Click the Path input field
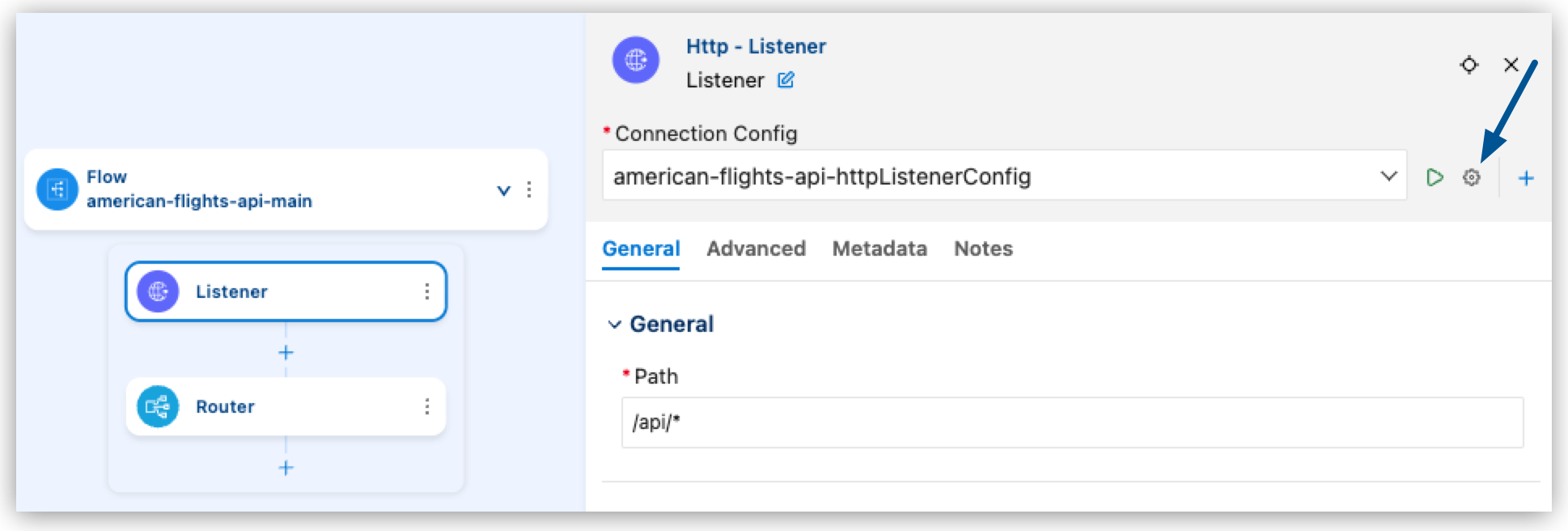The height and width of the screenshot is (531, 1568). coord(1072,422)
